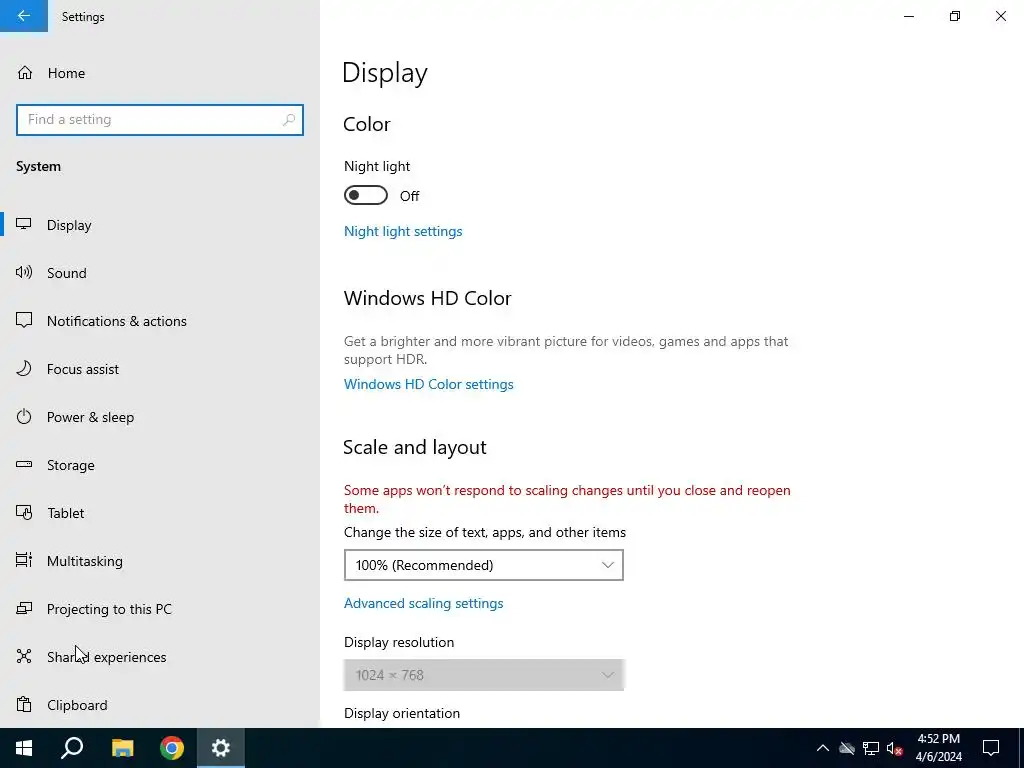Viewport: 1024px width, 768px height.
Task: Open Home via the house icon
Action: (25, 73)
